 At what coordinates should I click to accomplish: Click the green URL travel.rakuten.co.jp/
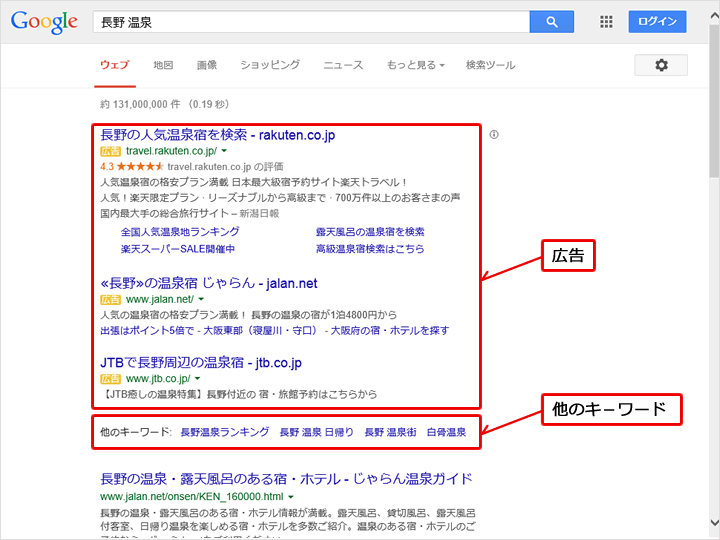tap(171, 151)
